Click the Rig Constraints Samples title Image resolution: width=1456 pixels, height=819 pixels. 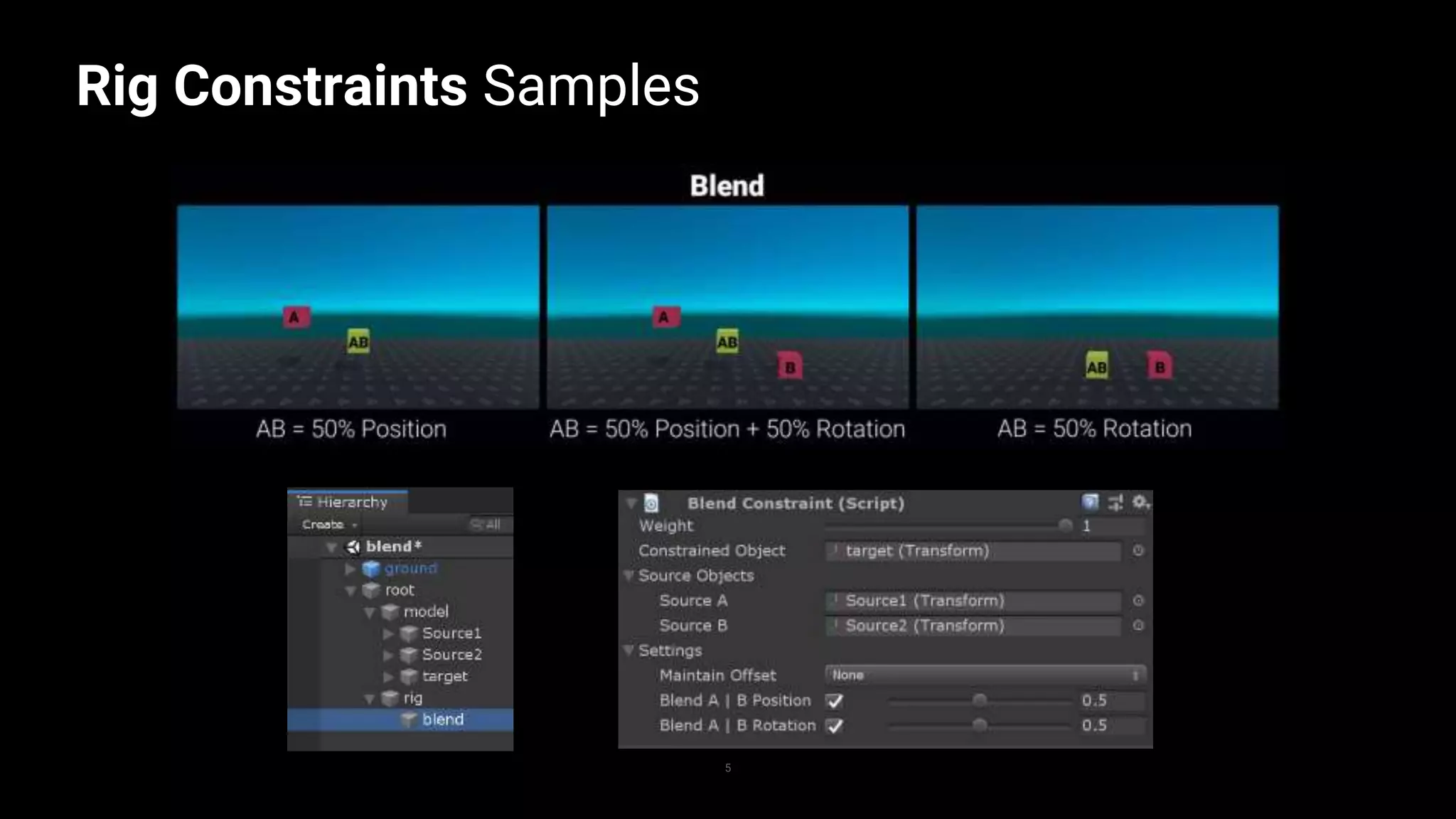pos(388,86)
